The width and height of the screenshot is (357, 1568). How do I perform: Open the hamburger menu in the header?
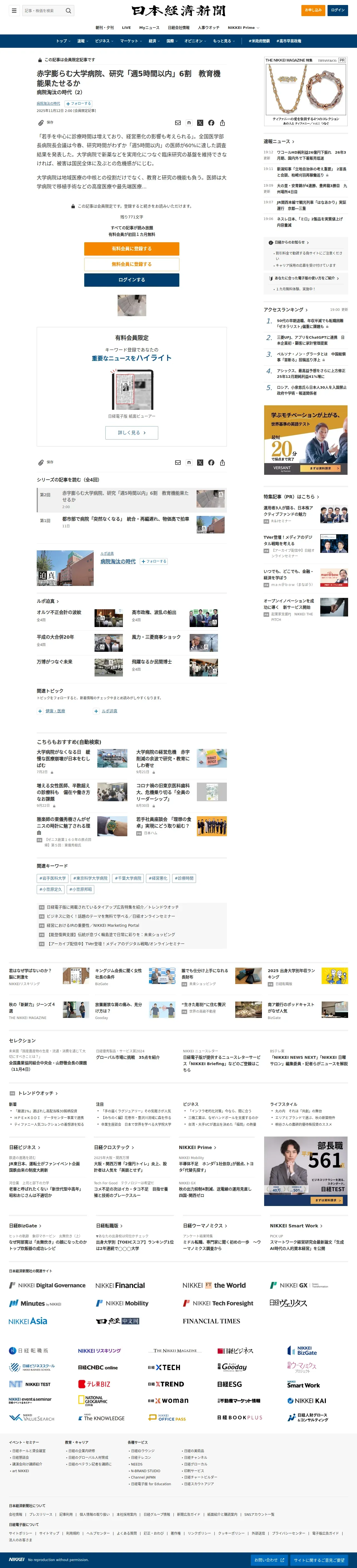14,10
